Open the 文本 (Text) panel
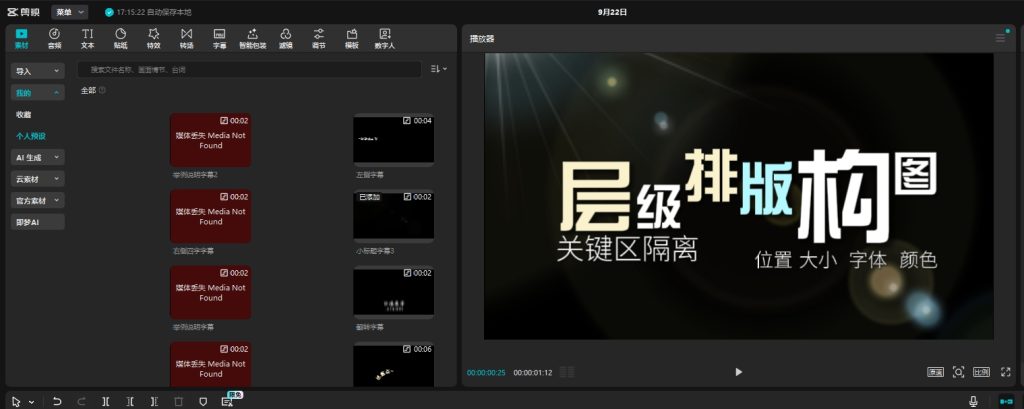 coord(87,38)
